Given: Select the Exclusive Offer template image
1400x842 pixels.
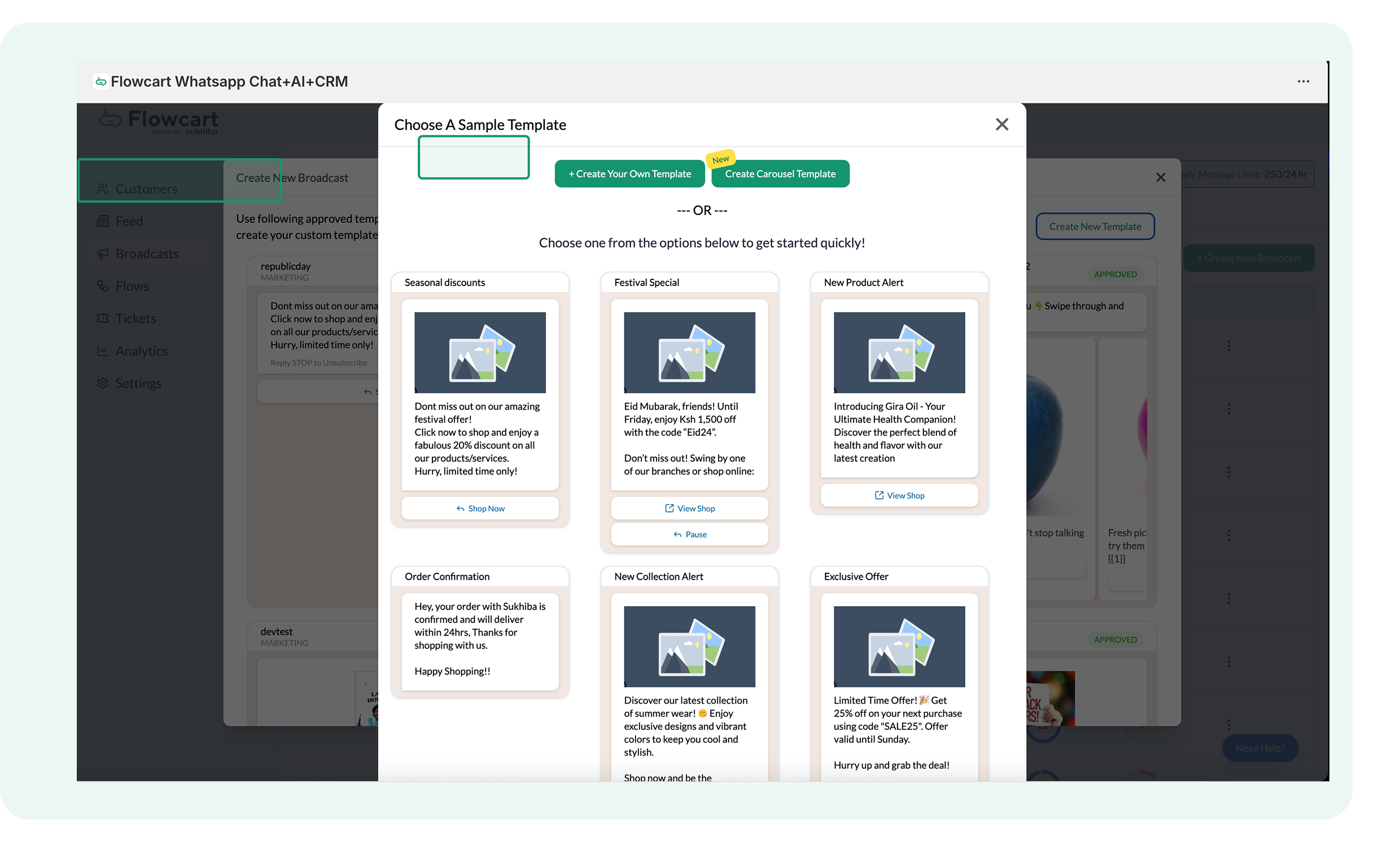Looking at the screenshot, I should (899, 646).
